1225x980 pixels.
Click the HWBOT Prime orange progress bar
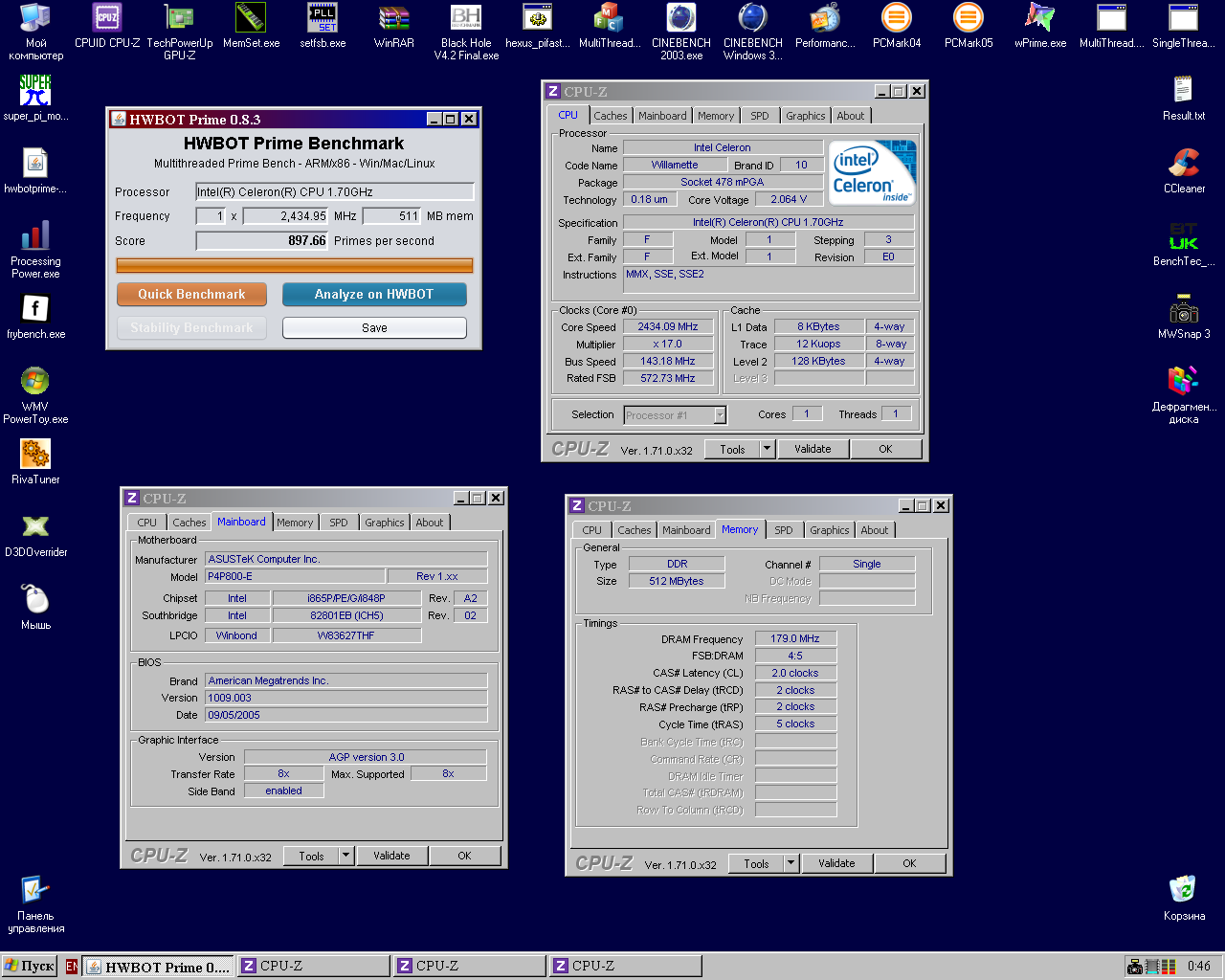[x=295, y=265]
